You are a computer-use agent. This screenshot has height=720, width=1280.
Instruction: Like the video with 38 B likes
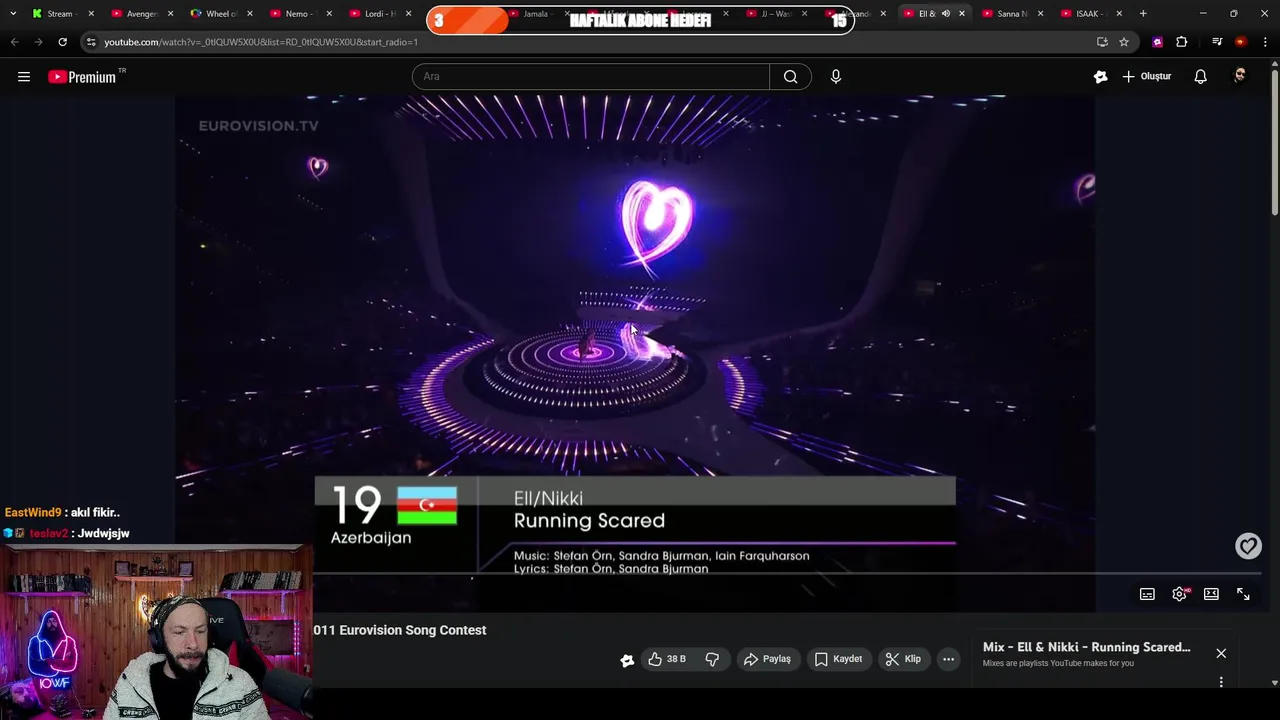click(667, 659)
